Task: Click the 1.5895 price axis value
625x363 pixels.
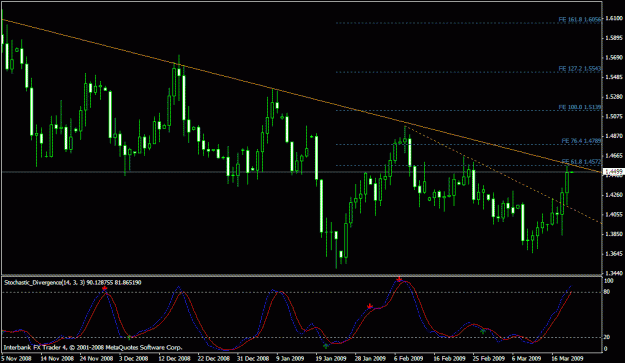Action: click(614, 38)
